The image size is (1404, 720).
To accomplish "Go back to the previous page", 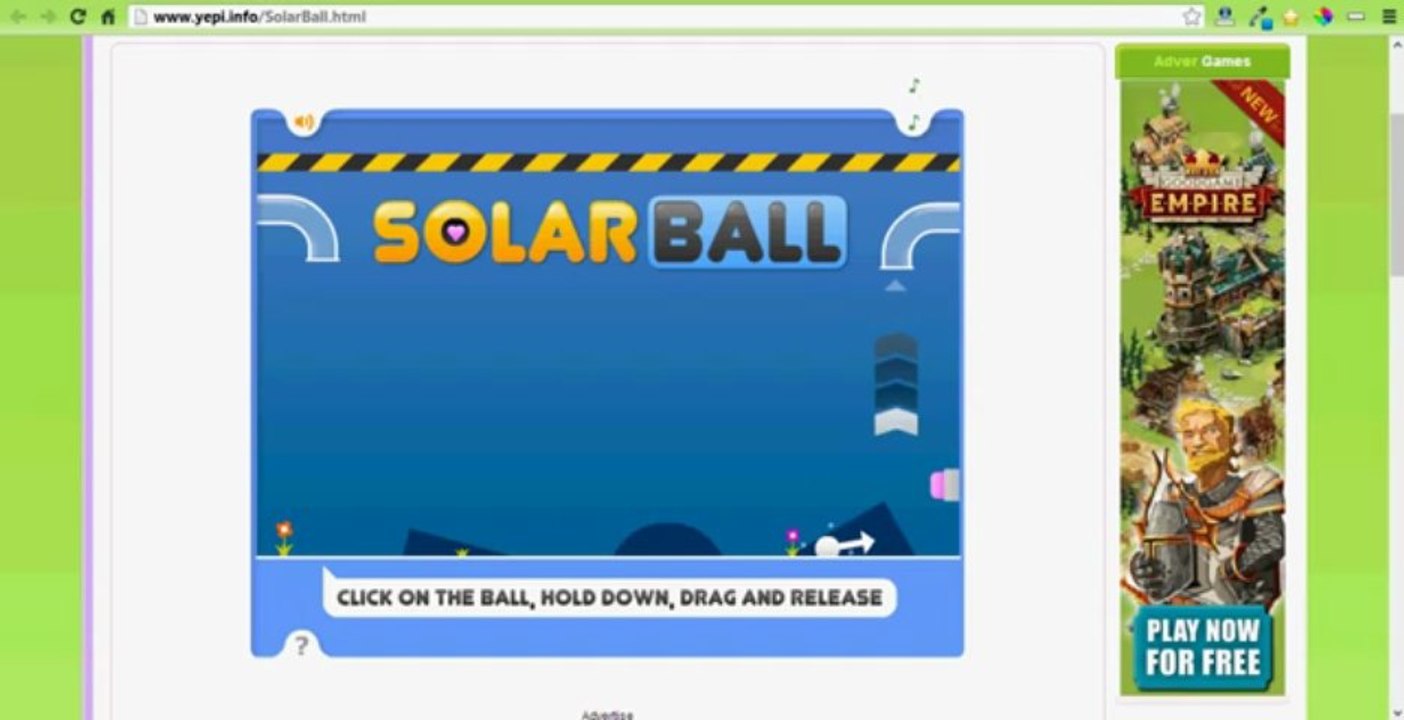I will point(16,16).
